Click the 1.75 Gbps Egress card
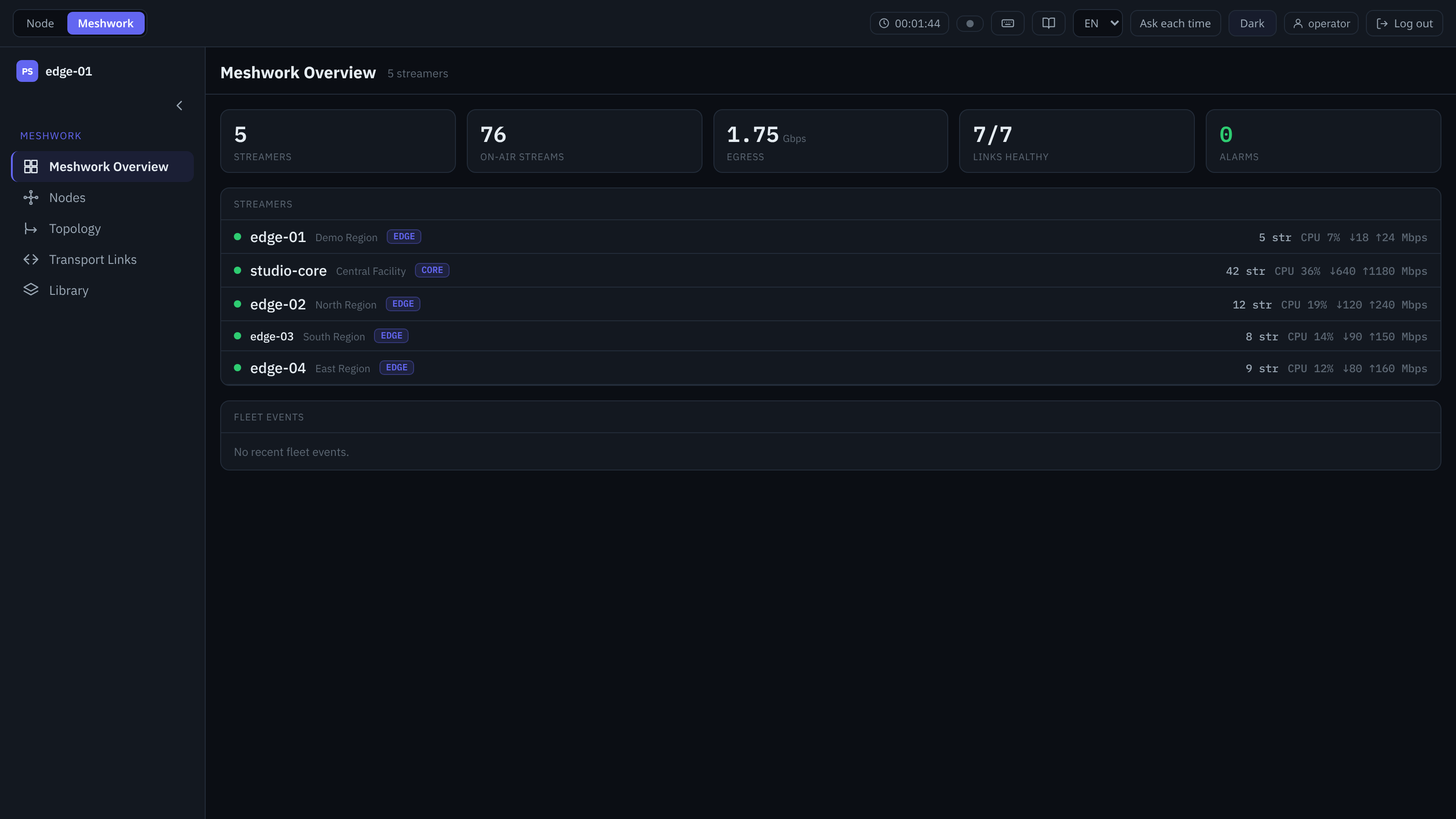This screenshot has height=819, width=1456. coord(830,142)
